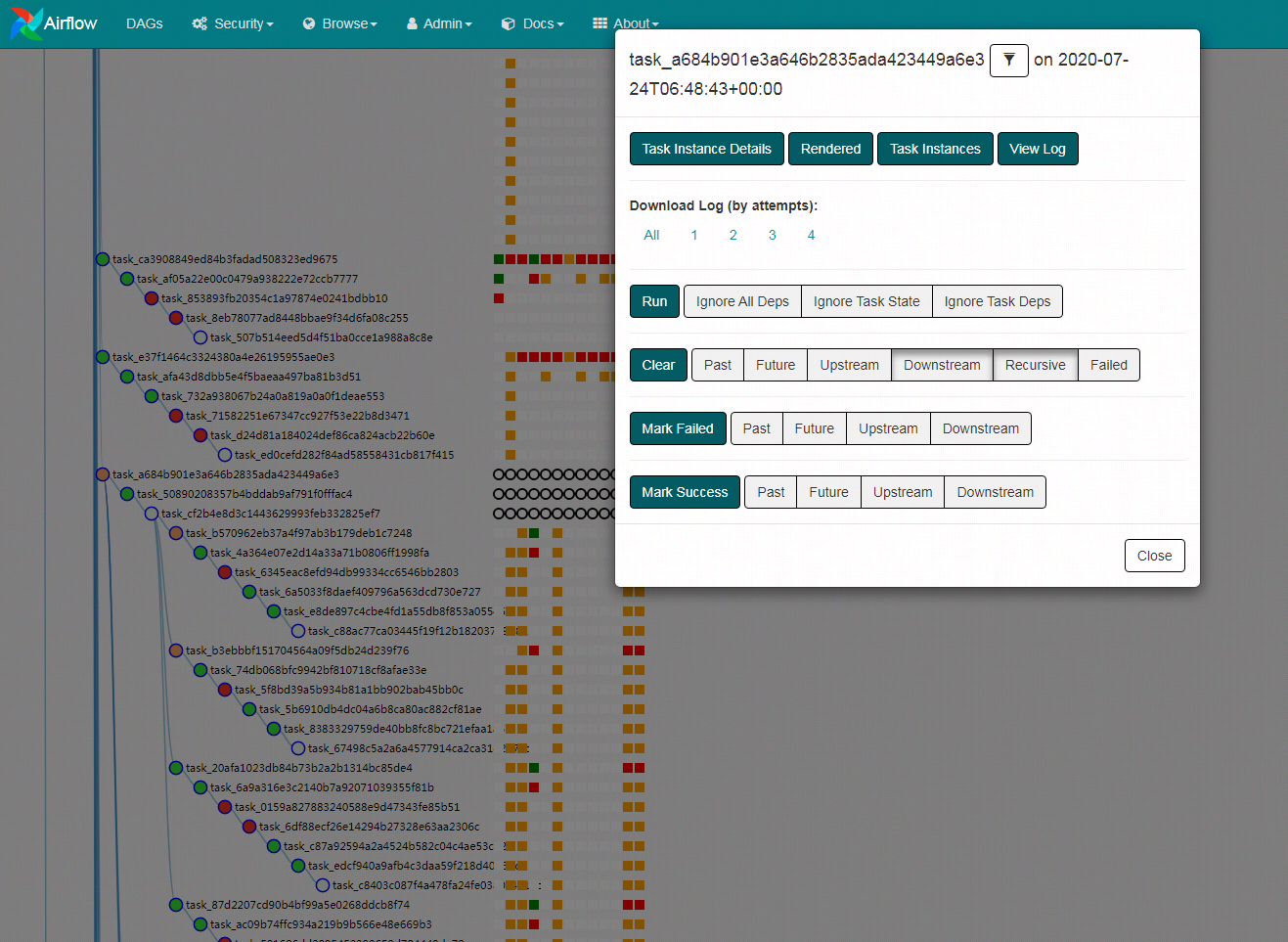1288x942 pixels.
Task: Toggle Future in the Mark Success row
Action: click(x=828, y=492)
